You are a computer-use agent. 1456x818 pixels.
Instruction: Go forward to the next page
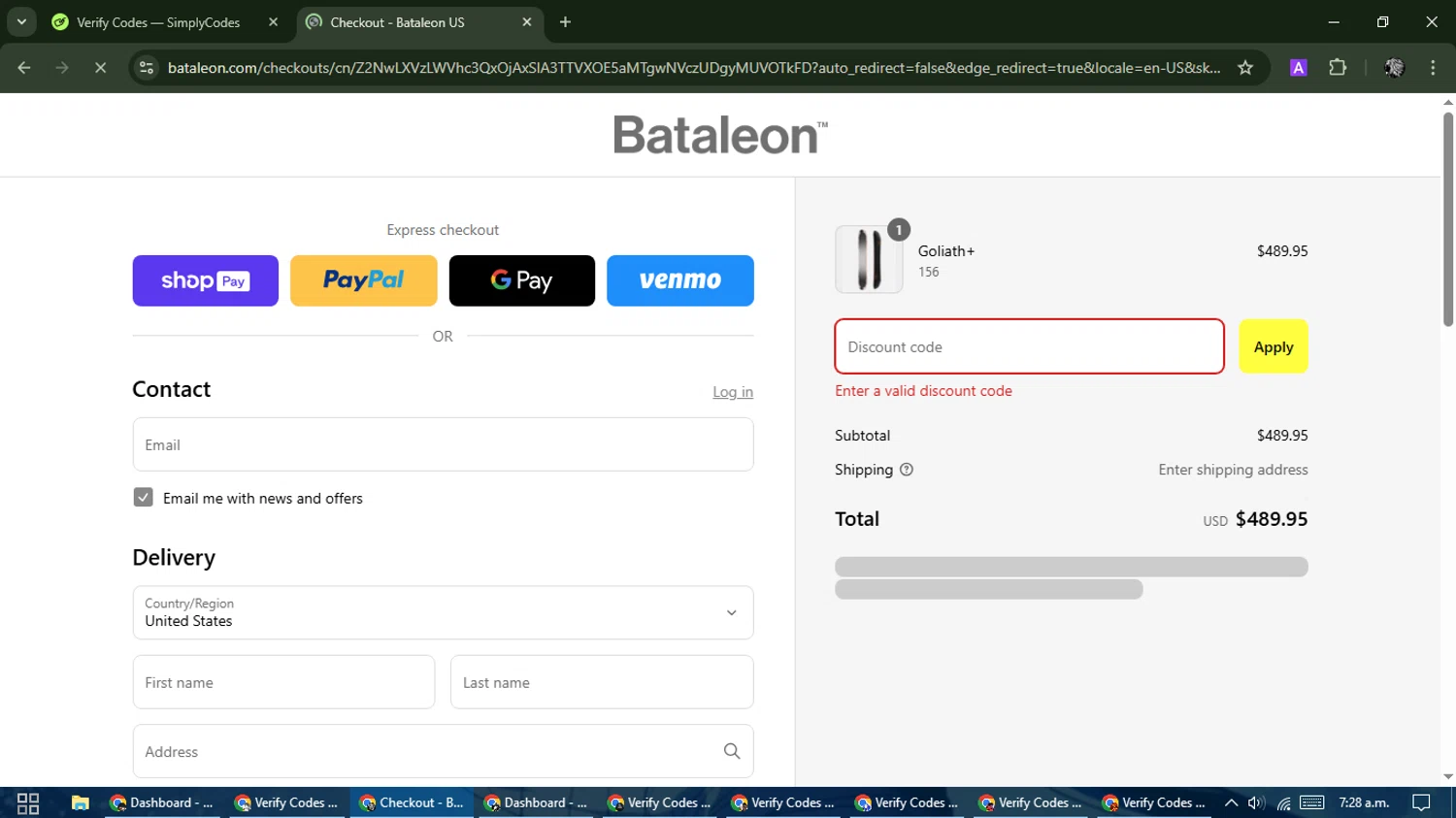coord(62,68)
